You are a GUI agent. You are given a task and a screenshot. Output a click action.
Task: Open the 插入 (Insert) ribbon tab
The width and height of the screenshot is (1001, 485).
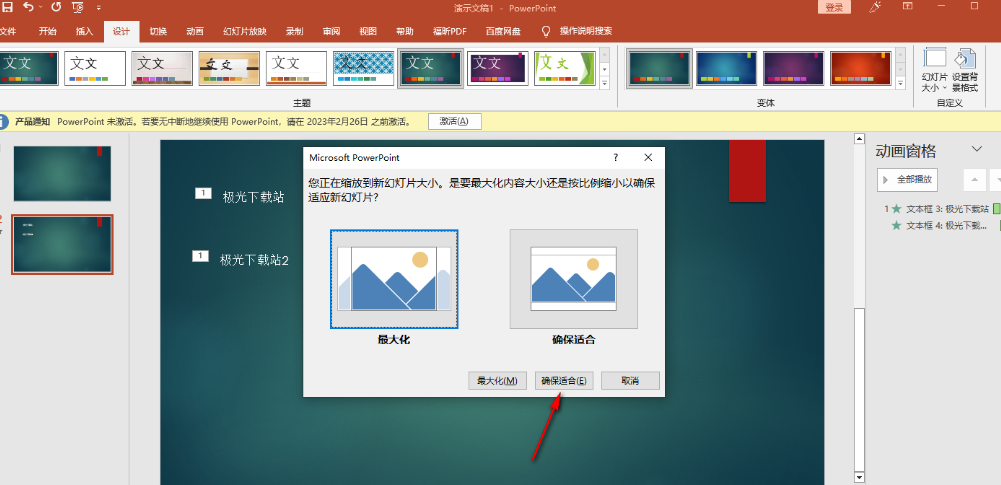tap(85, 31)
